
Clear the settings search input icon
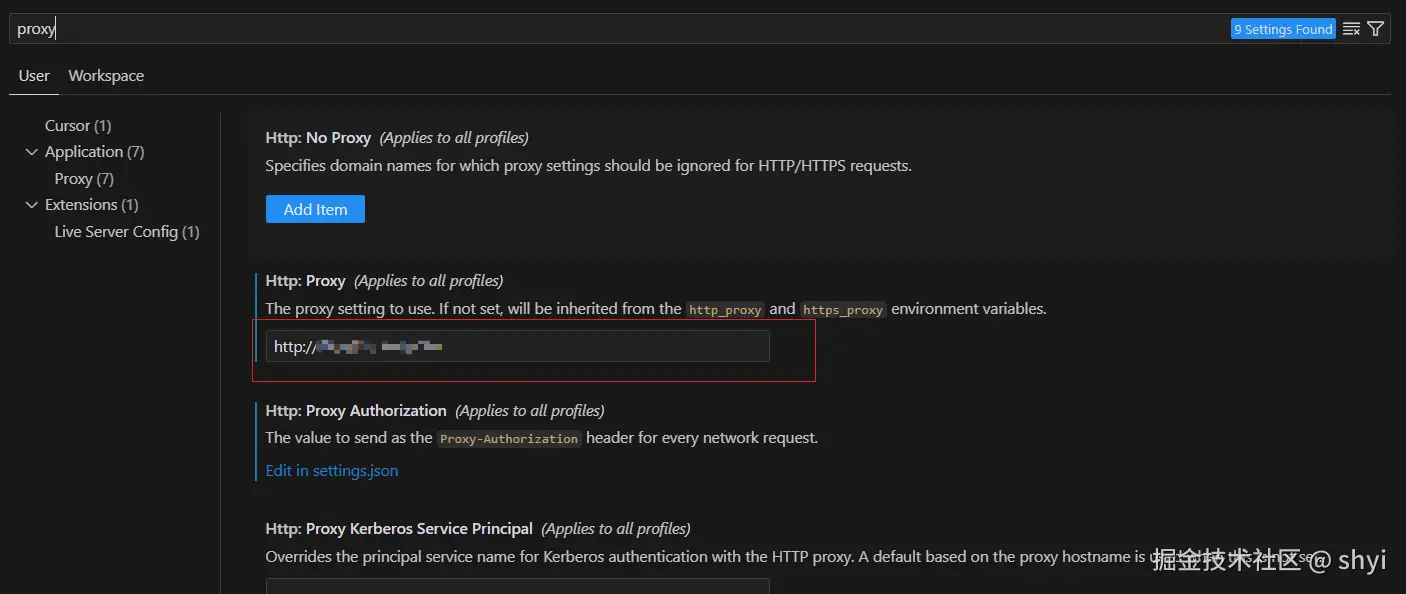(x=1351, y=29)
